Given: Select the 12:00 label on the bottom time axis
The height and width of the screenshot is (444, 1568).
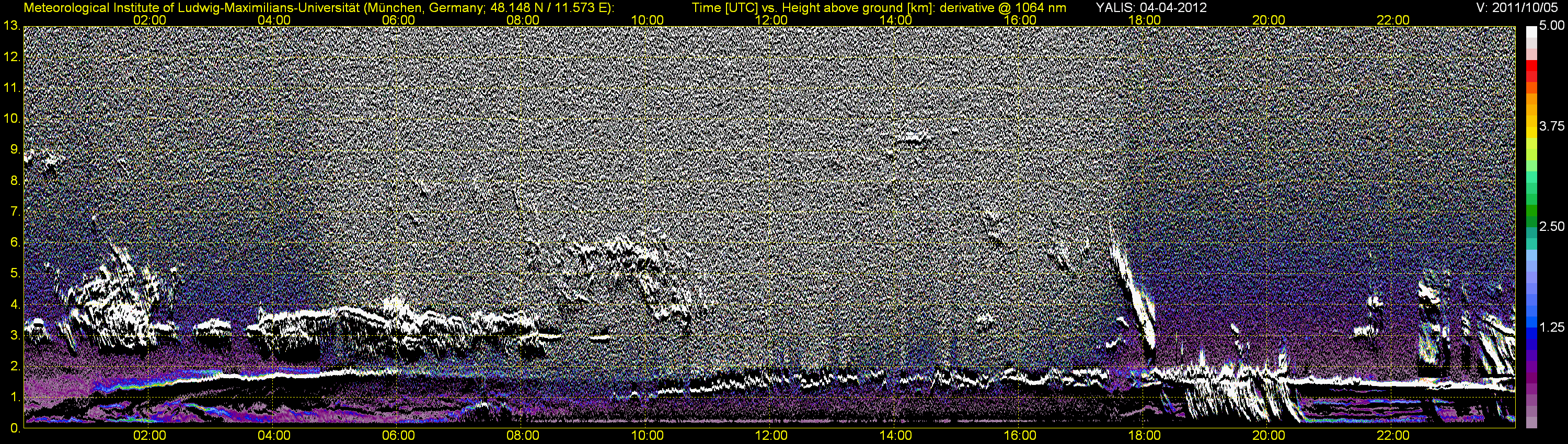Looking at the screenshot, I should coord(771,436).
